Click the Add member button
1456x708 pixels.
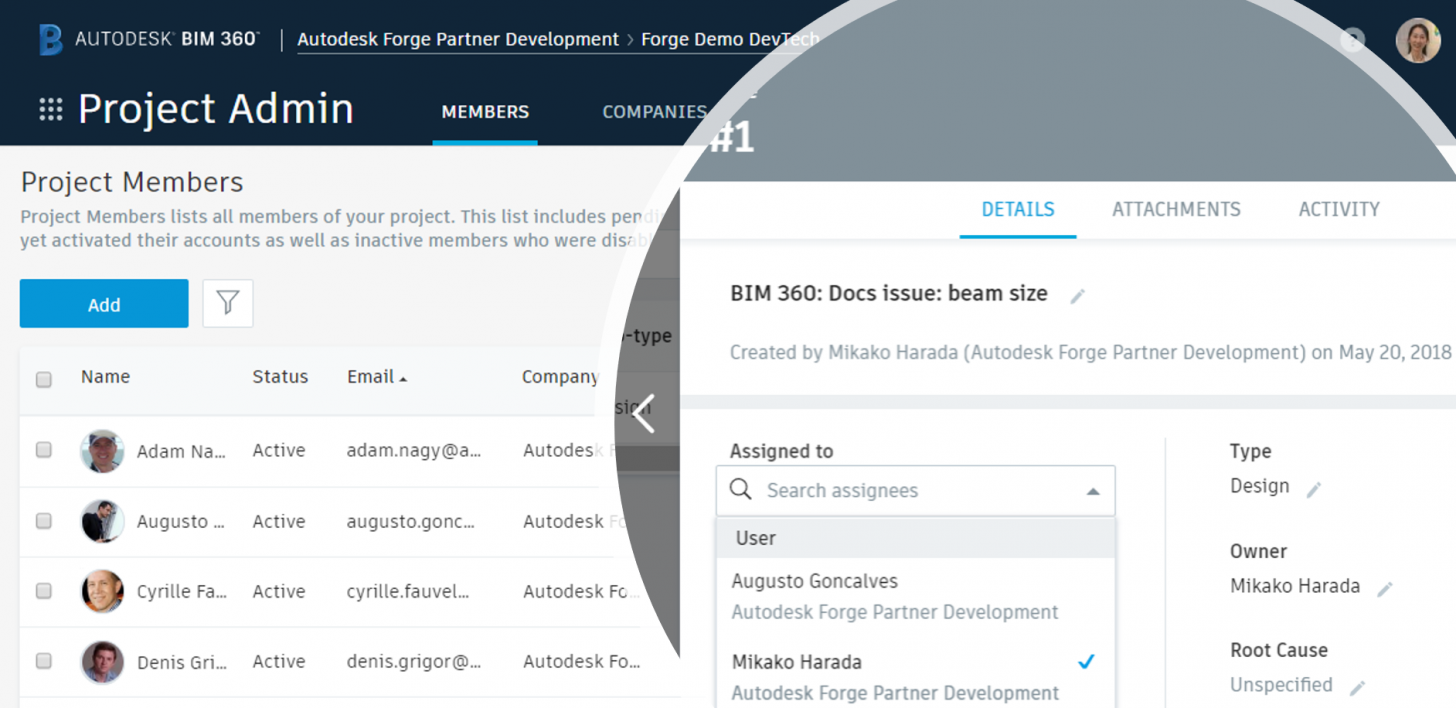pyautogui.click(x=104, y=303)
